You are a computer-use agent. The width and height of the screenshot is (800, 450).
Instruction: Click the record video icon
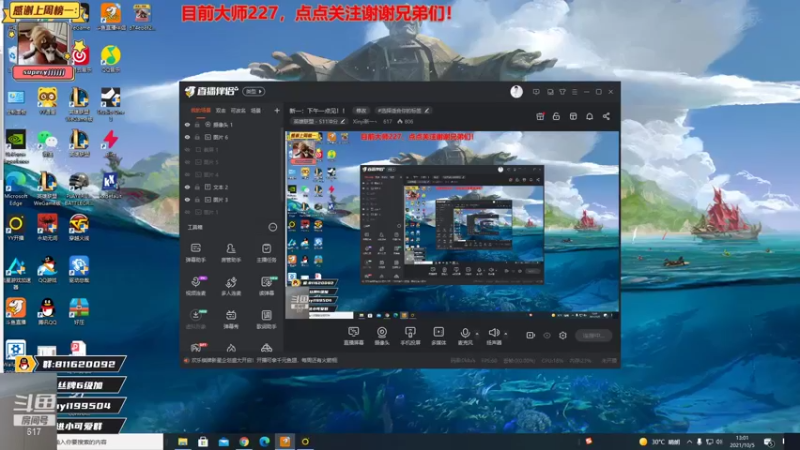tap(530, 335)
